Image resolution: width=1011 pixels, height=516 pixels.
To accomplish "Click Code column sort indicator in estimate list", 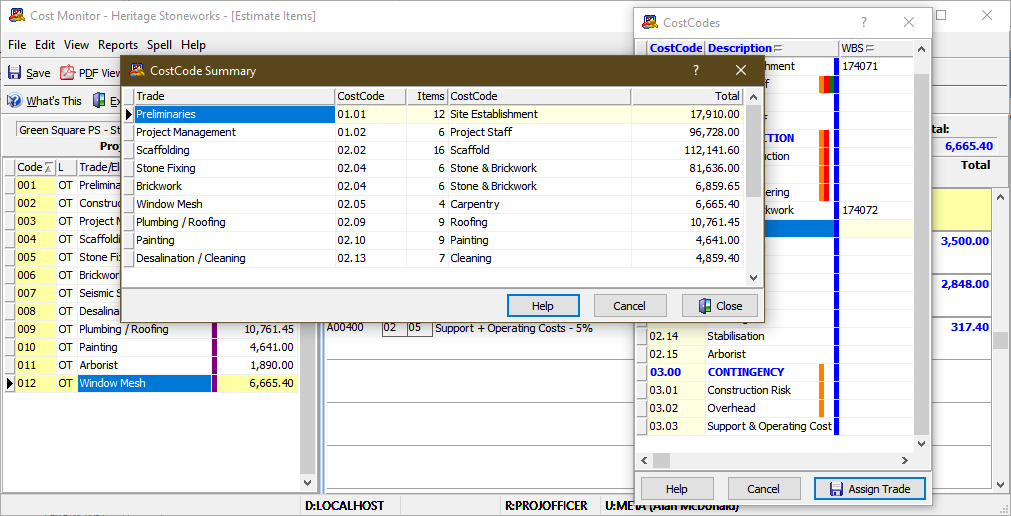I will tap(48, 168).
